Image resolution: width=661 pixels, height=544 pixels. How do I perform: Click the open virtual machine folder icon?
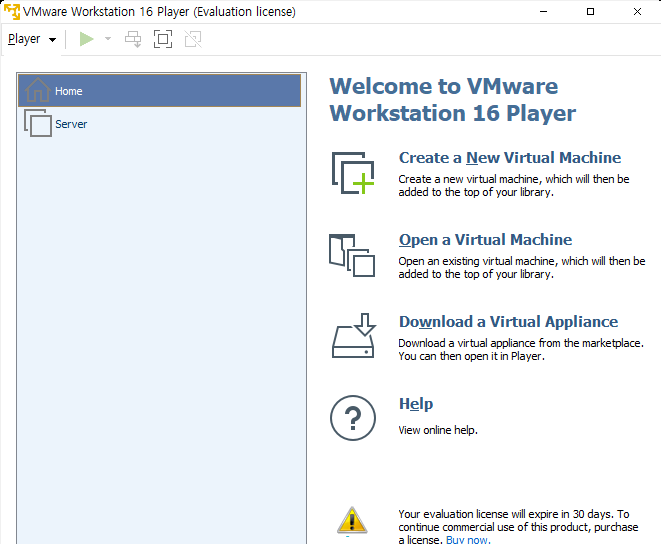click(352, 255)
